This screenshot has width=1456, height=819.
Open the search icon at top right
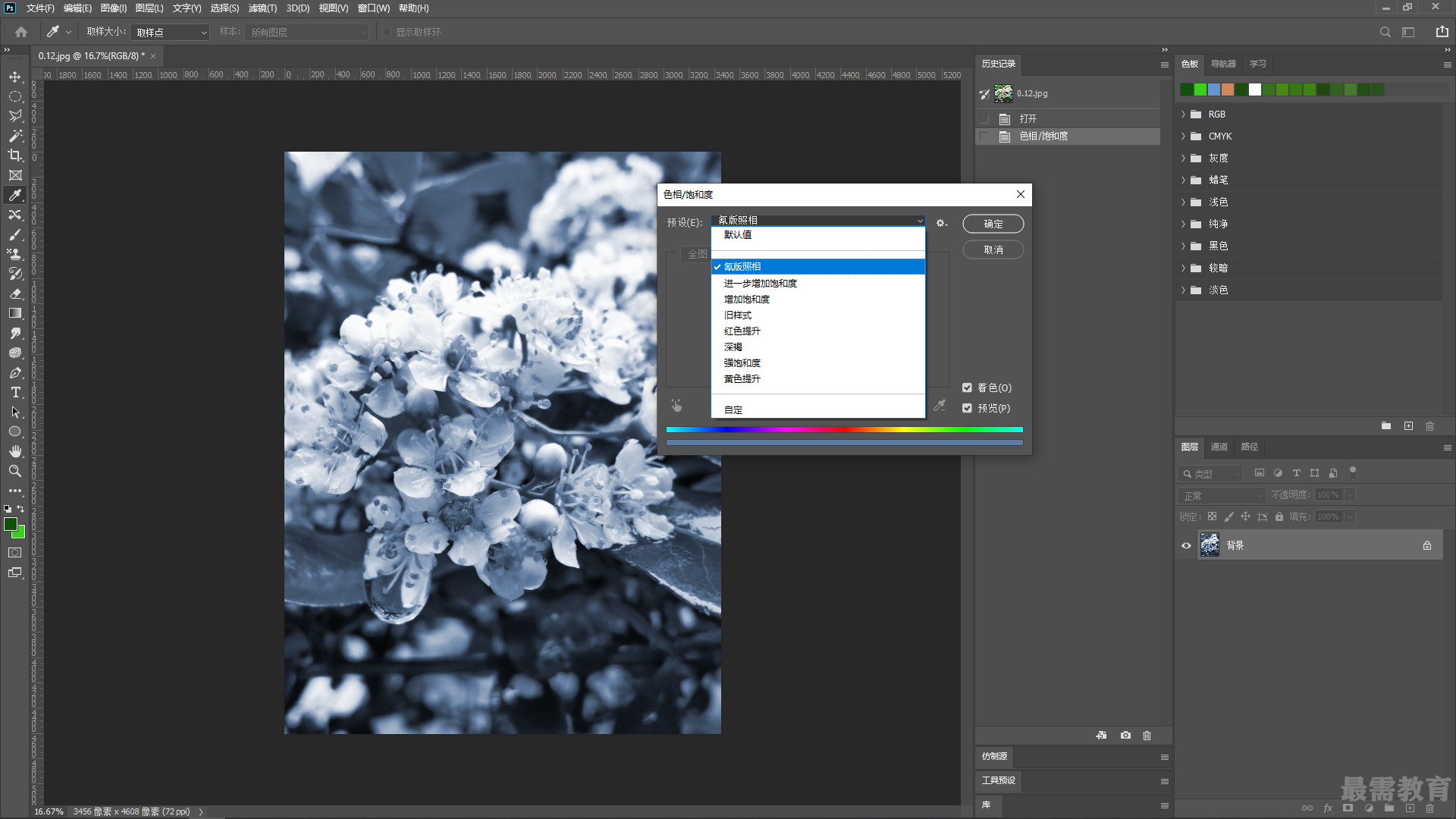[x=1385, y=32]
